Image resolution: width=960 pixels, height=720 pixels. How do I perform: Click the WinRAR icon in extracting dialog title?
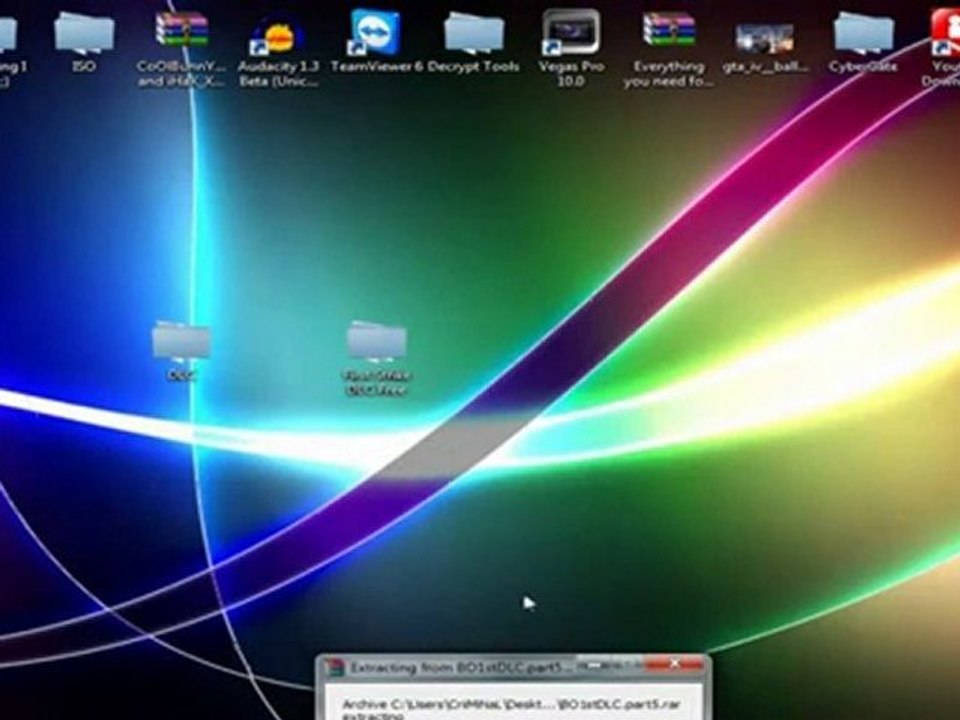pyautogui.click(x=335, y=667)
